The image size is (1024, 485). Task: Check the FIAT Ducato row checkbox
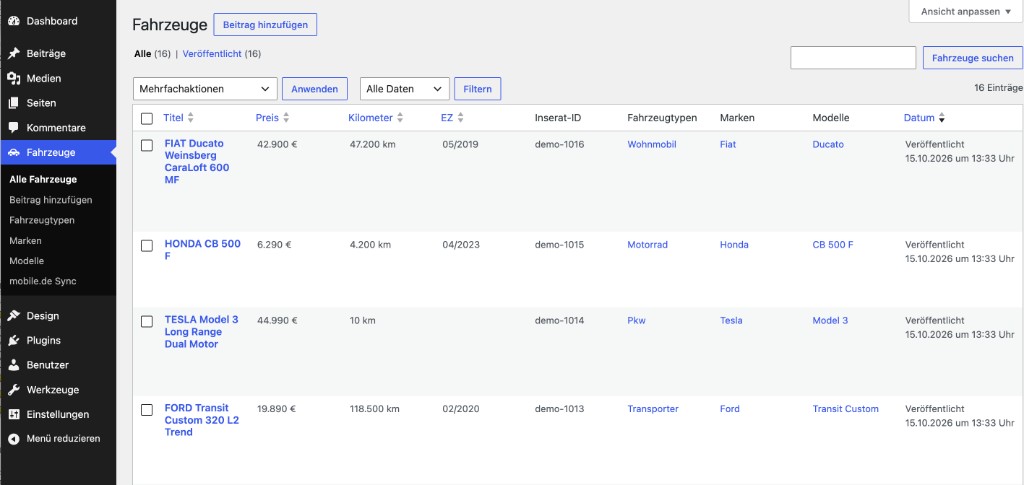(147, 145)
